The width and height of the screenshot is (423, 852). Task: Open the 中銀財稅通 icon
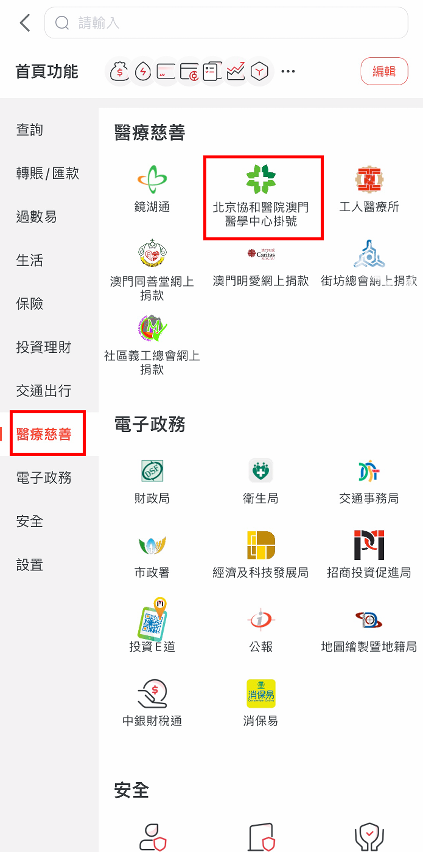(x=152, y=693)
